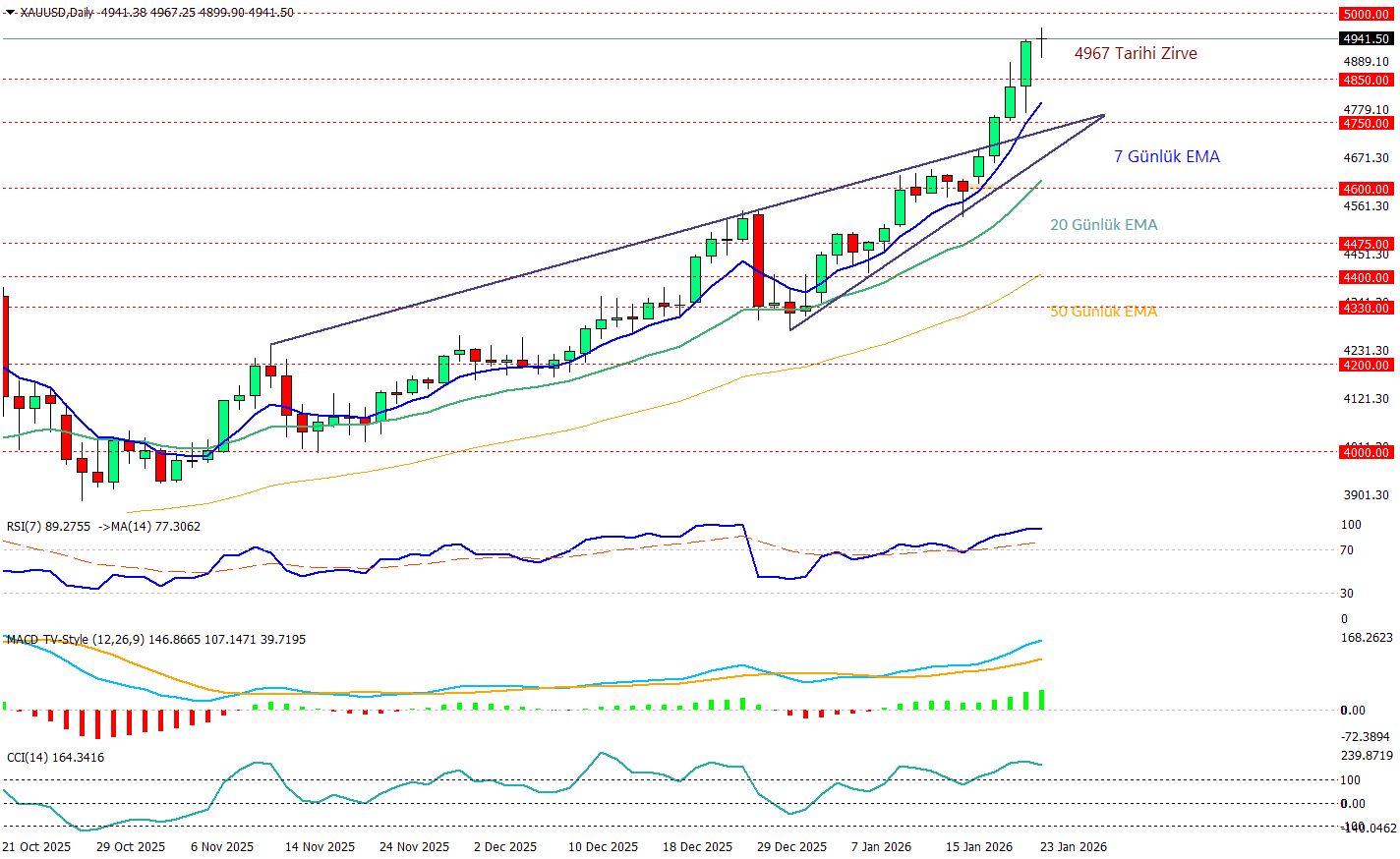Click the 4600.00 resistance level label
Viewport: 1400px width, 859px height.
coord(1366,189)
